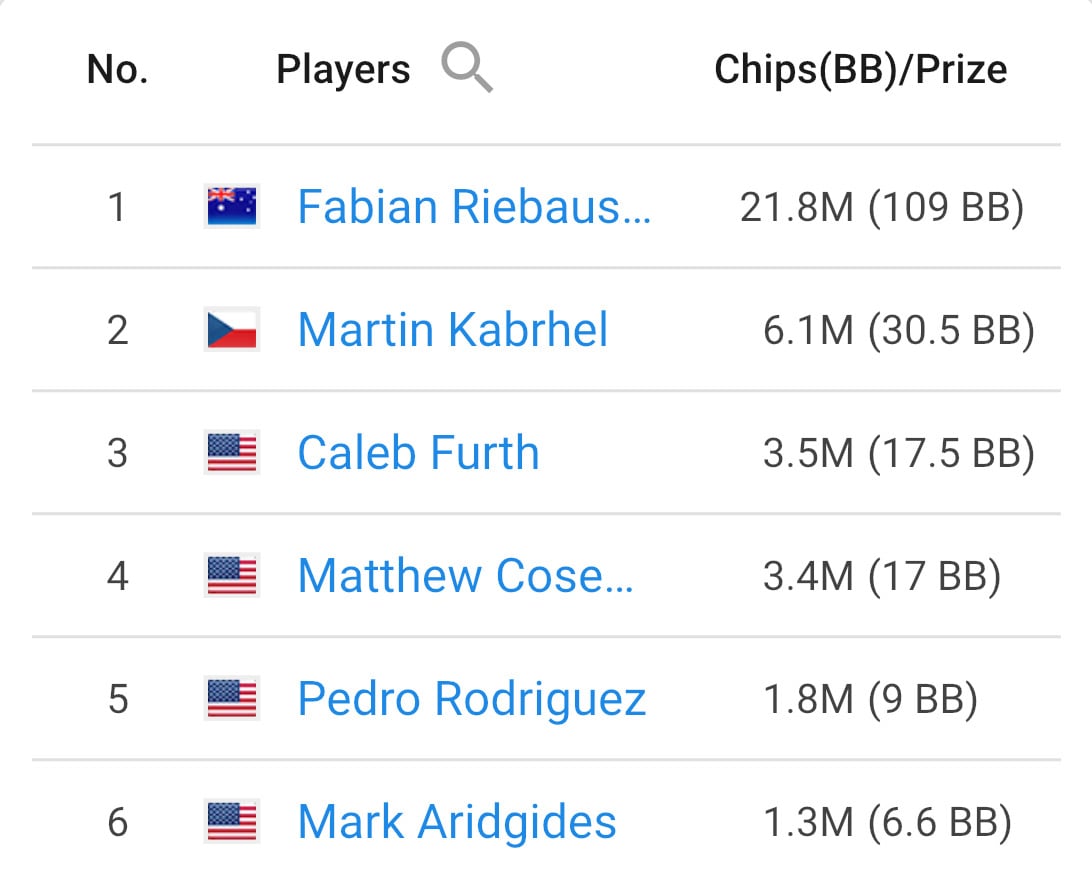Click the player search magnifier icon
The image size is (1092, 877).
(467, 69)
